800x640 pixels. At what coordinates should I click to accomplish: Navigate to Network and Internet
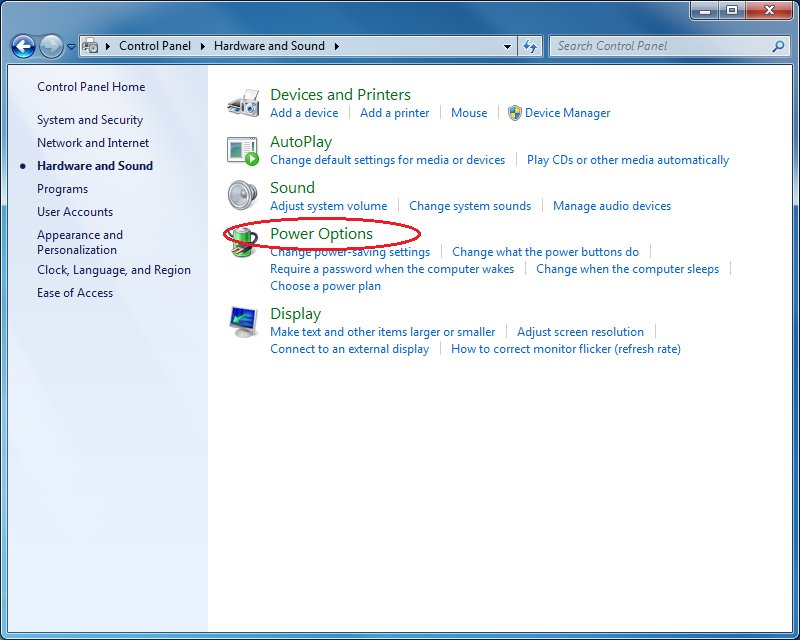(x=93, y=143)
